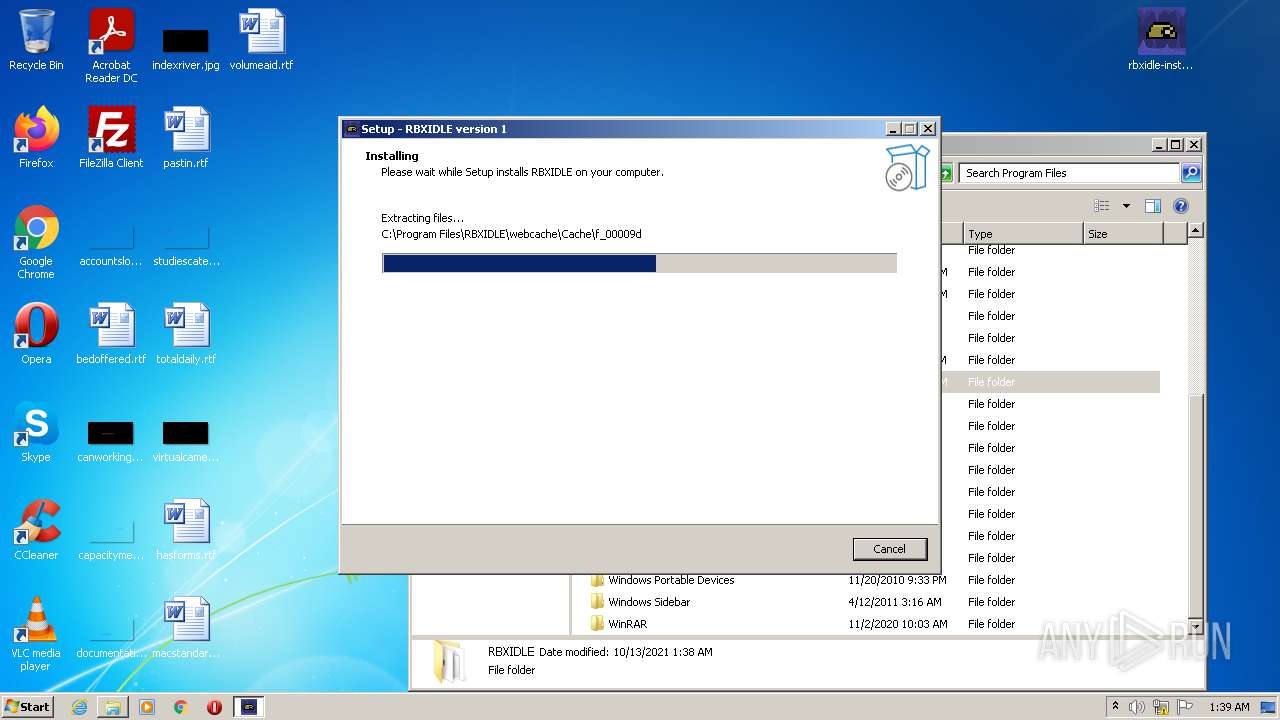This screenshot has height=720, width=1280.
Task: Select the documentati... desktop file
Action: point(111,636)
